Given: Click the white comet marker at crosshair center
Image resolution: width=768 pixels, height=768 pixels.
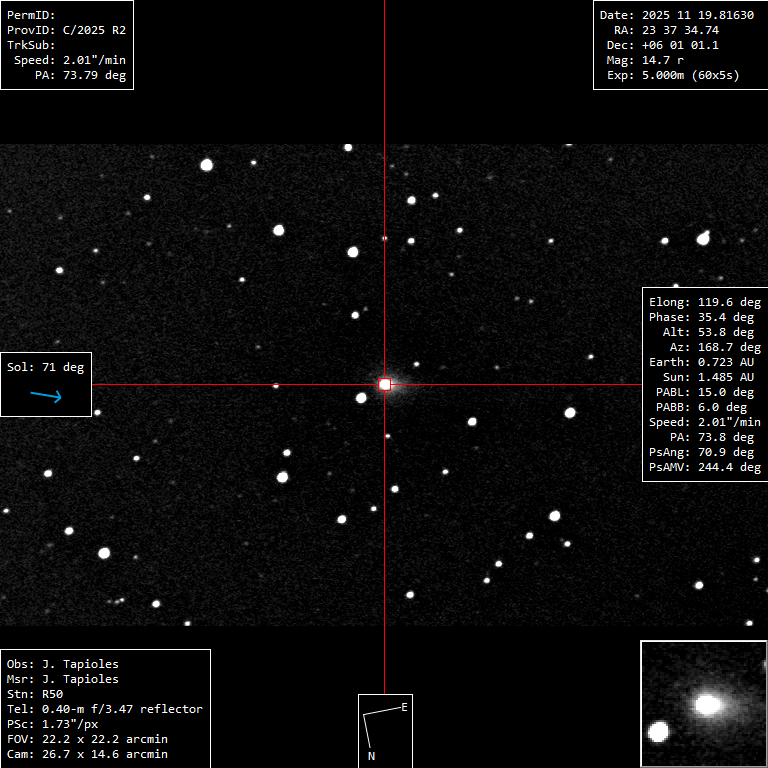Looking at the screenshot, I should [385, 384].
